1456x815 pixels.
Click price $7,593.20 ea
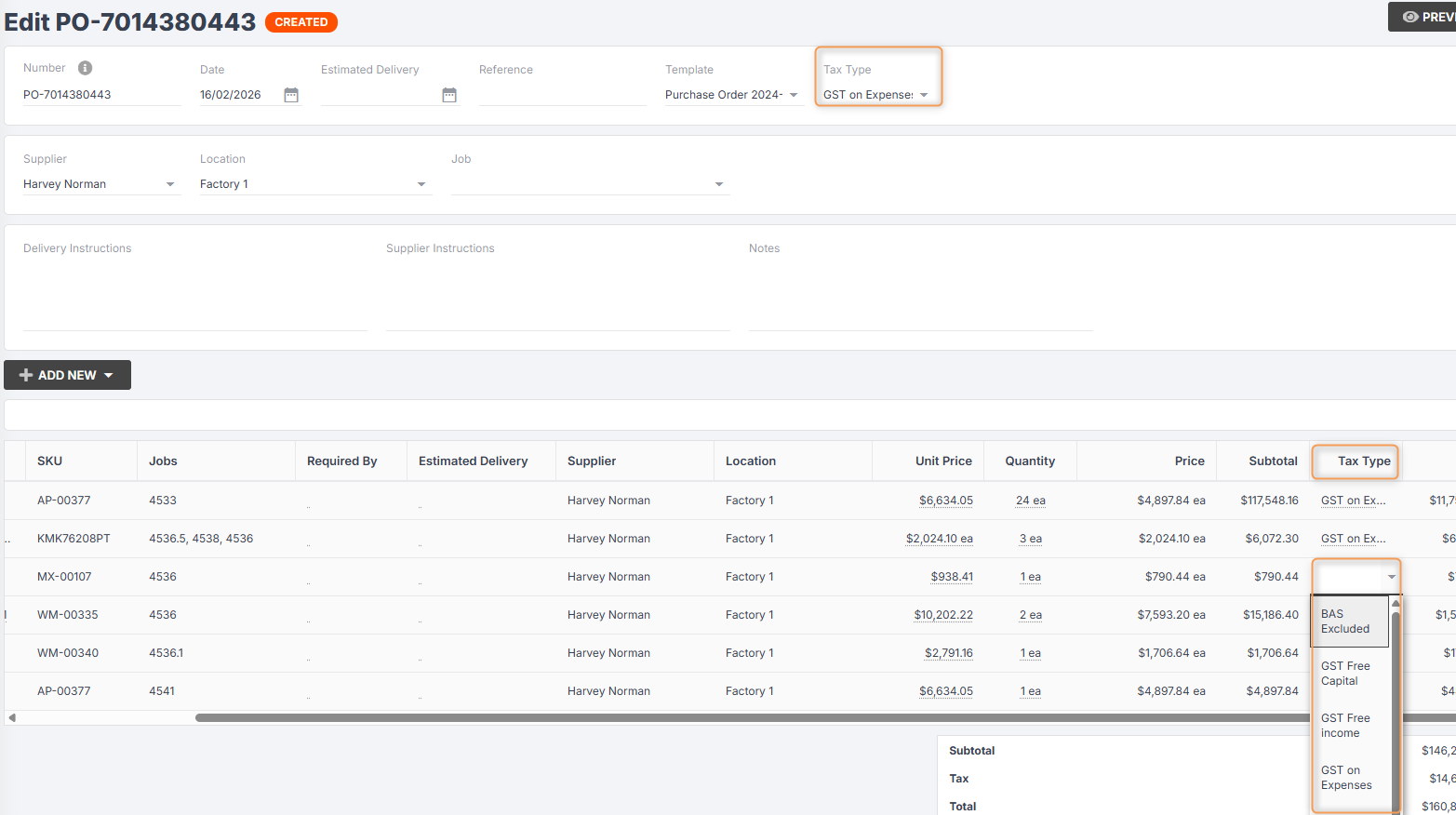click(x=1171, y=615)
